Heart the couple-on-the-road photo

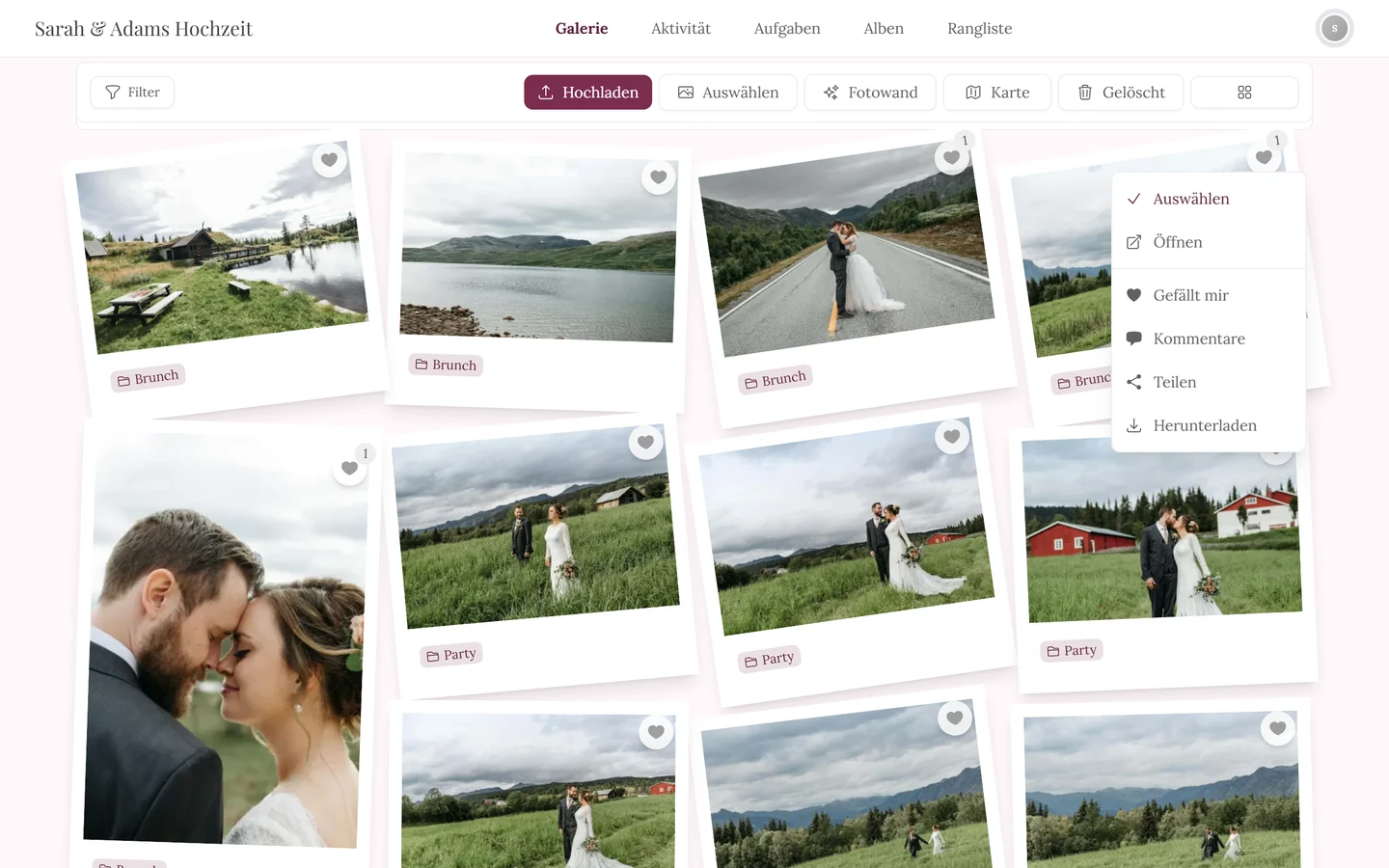point(951,157)
